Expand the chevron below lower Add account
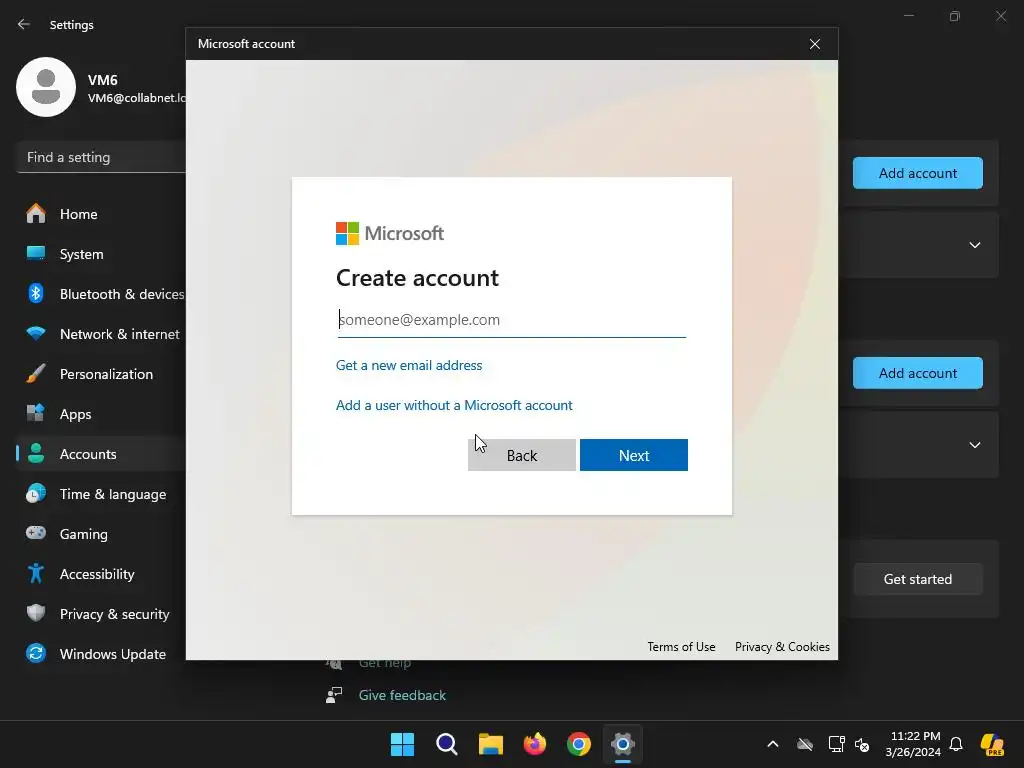This screenshot has width=1024, height=768. [x=974, y=445]
